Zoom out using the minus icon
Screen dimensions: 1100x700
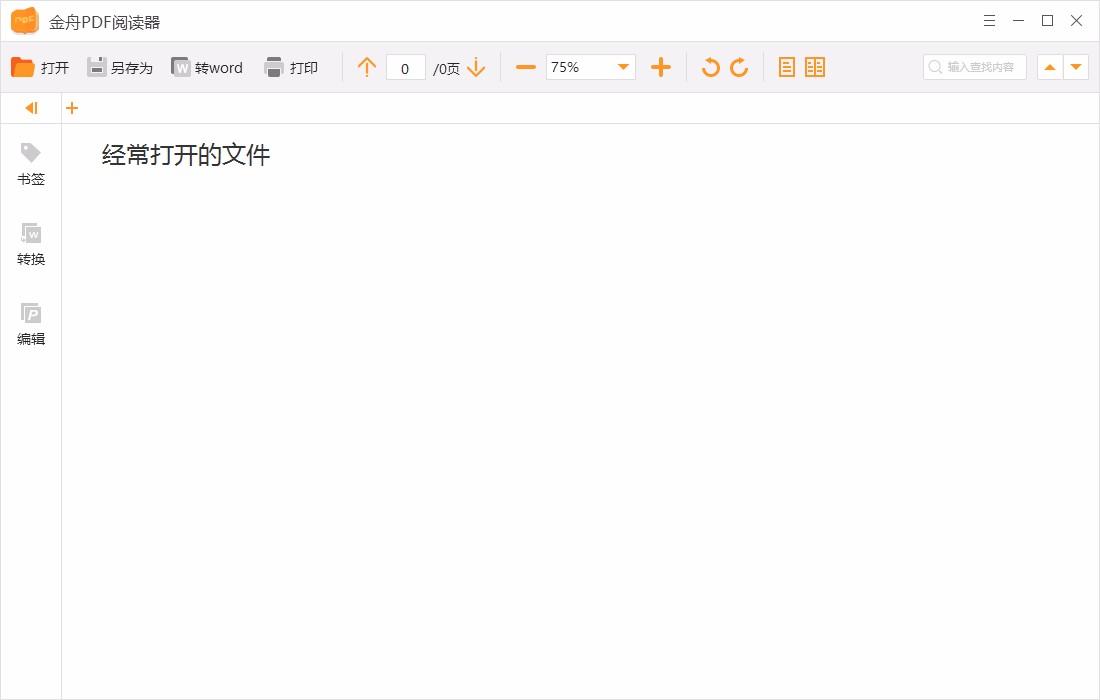click(524, 67)
